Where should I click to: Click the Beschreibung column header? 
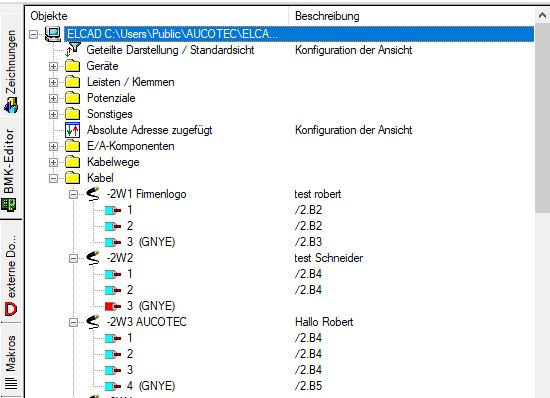pyautogui.click(x=412, y=16)
